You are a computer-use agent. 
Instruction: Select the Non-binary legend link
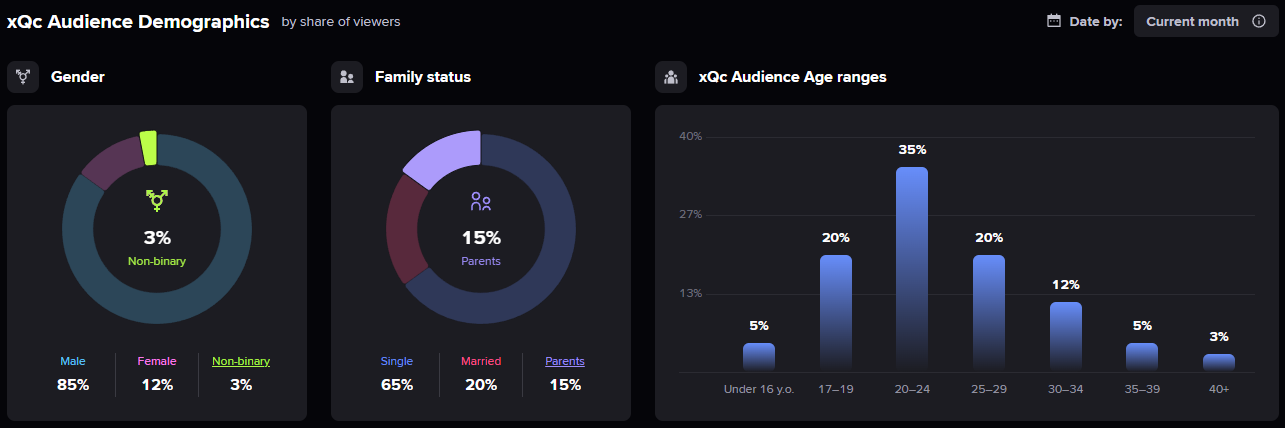[x=241, y=361]
